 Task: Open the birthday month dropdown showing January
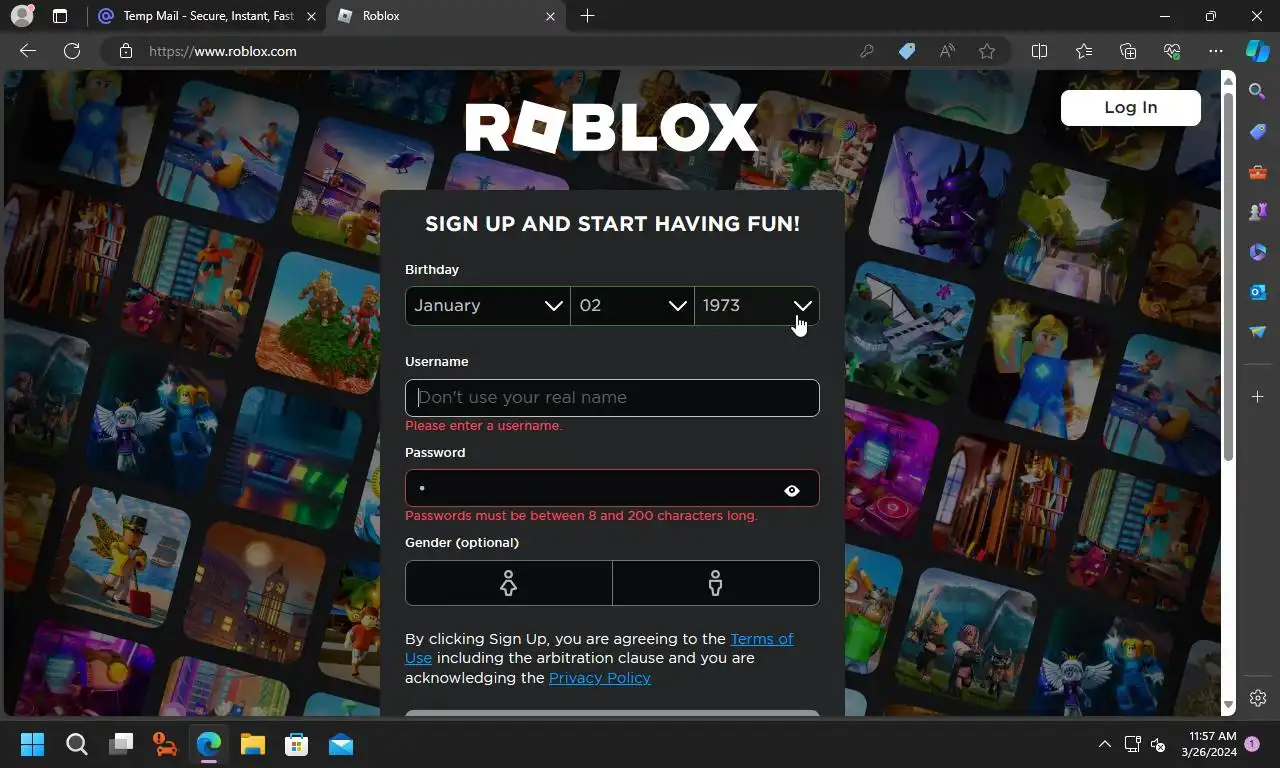pyautogui.click(x=487, y=306)
